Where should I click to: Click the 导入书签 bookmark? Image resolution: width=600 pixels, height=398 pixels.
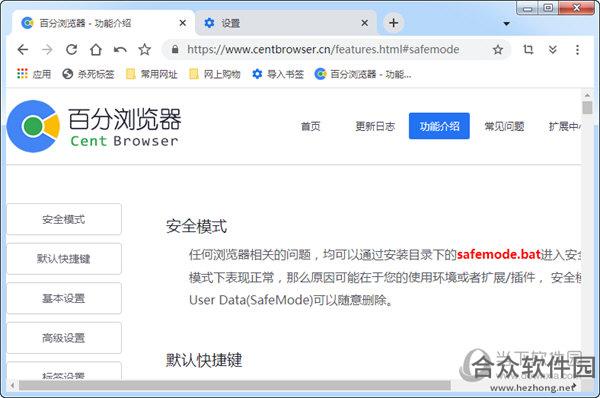278,74
